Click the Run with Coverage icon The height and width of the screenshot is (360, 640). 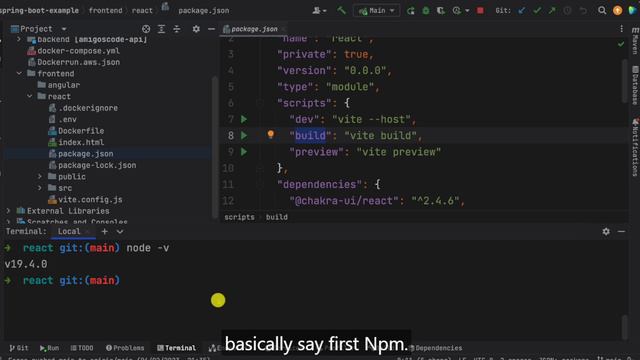pos(441,11)
